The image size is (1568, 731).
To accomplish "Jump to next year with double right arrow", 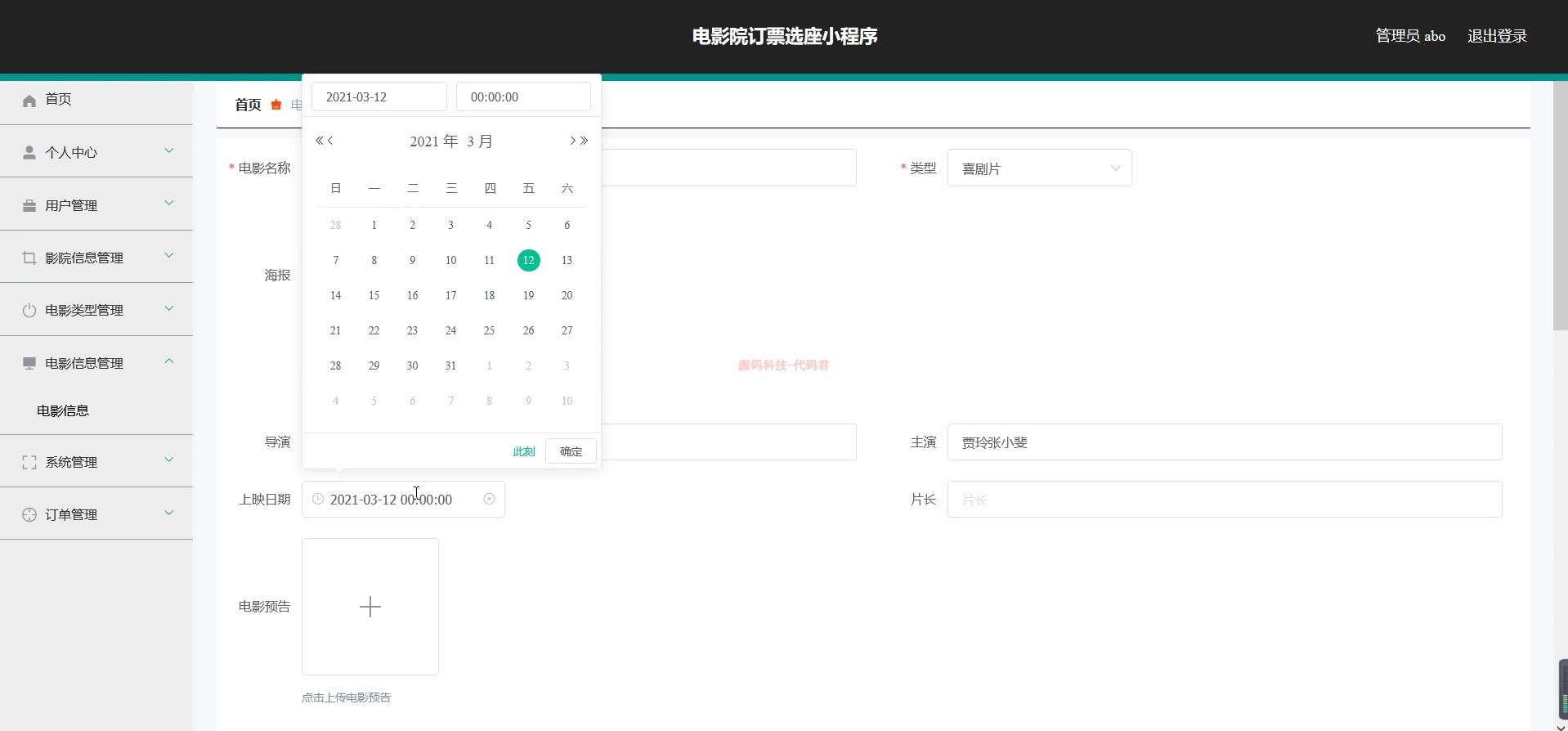I will [584, 141].
